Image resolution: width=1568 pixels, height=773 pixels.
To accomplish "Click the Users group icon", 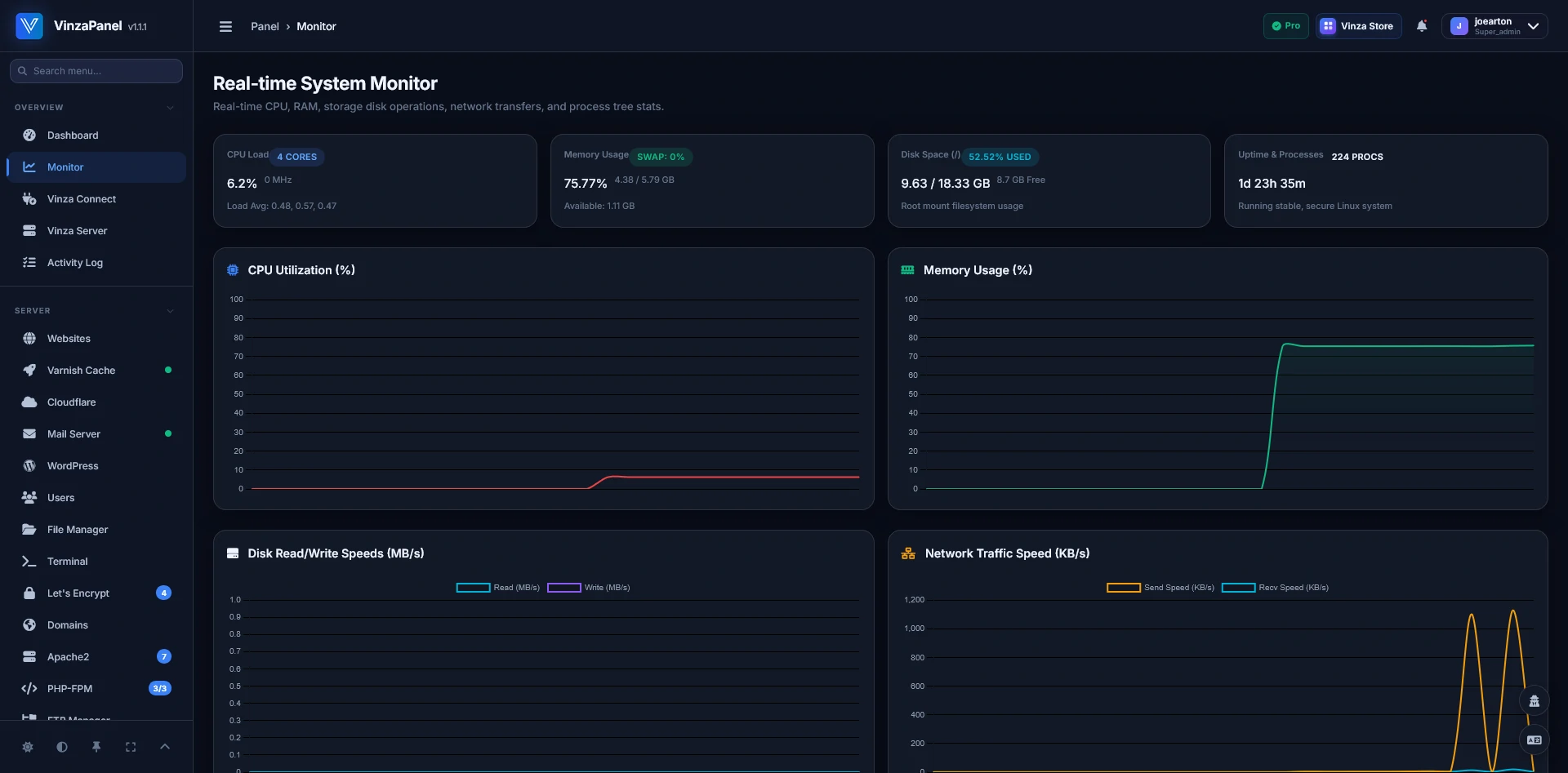I will click(29, 498).
